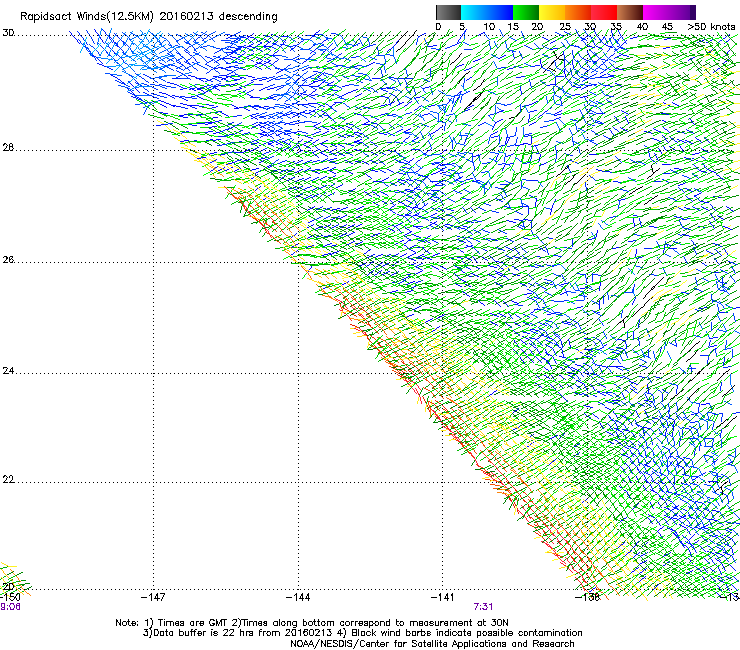Image resolution: width=740 pixels, height=650 pixels.
Task: Click the magenta 40-45 knots color swatch
Action: 656,12
